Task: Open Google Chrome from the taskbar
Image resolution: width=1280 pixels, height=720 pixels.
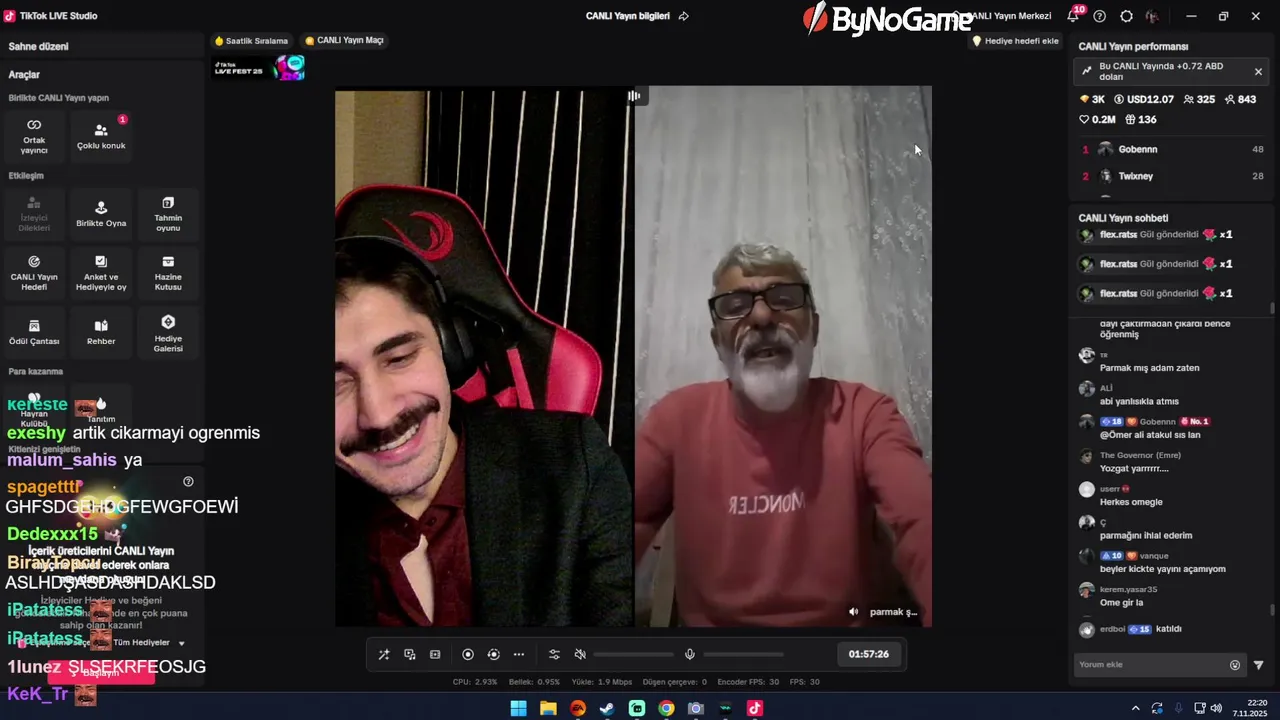Action: [x=666, y=708]
